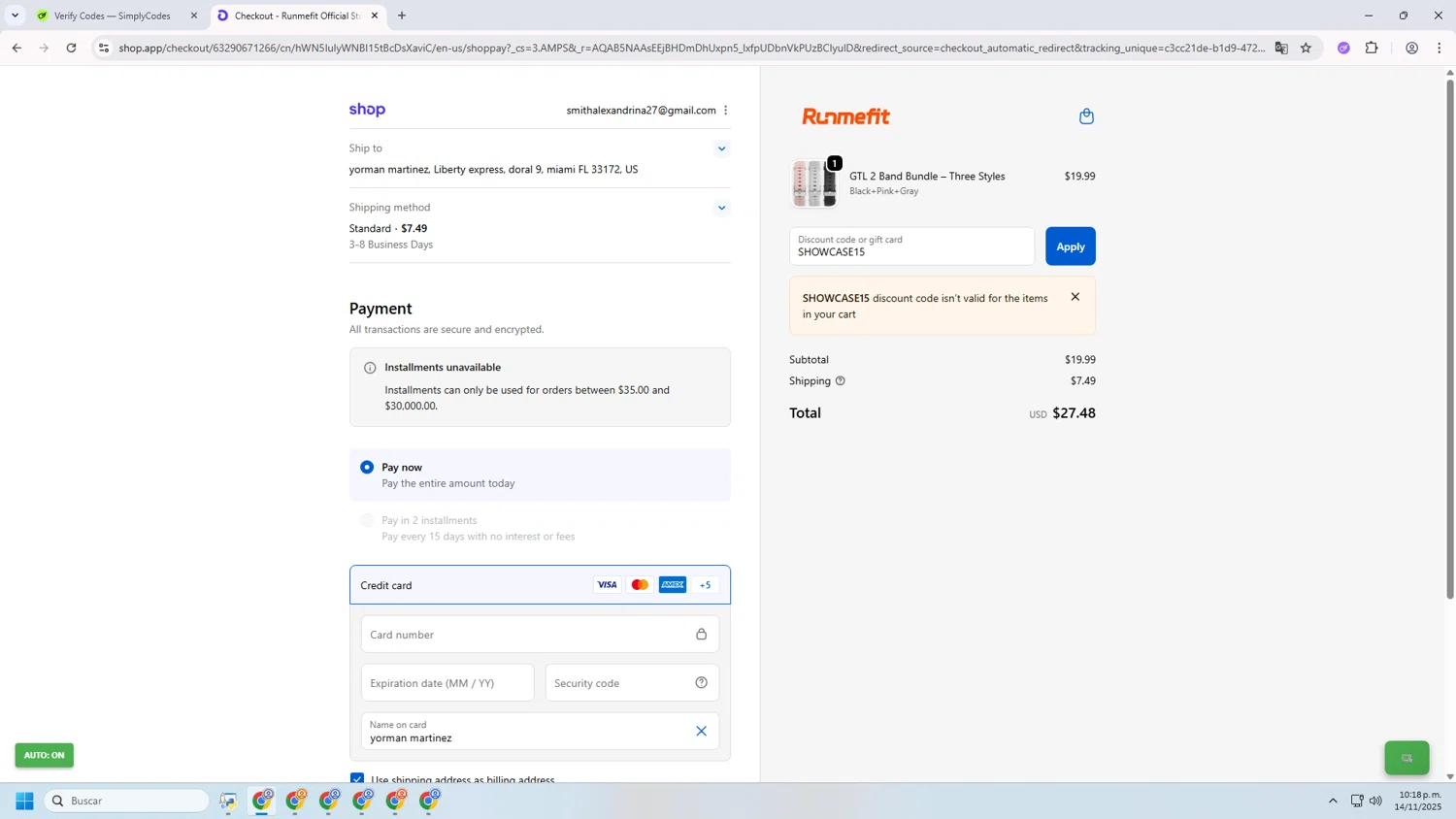
Task: Click the Visa card icon
Action: coord(607,585)
